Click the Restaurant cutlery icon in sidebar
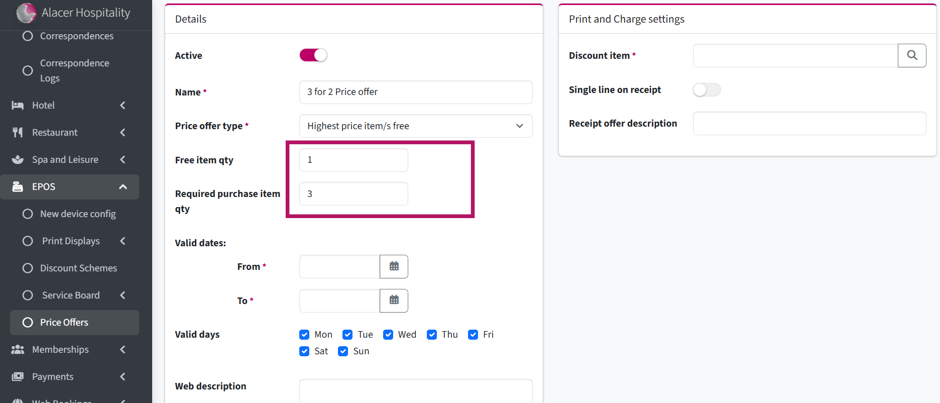This screenshot has width=940, height=403. click(18, 133)
